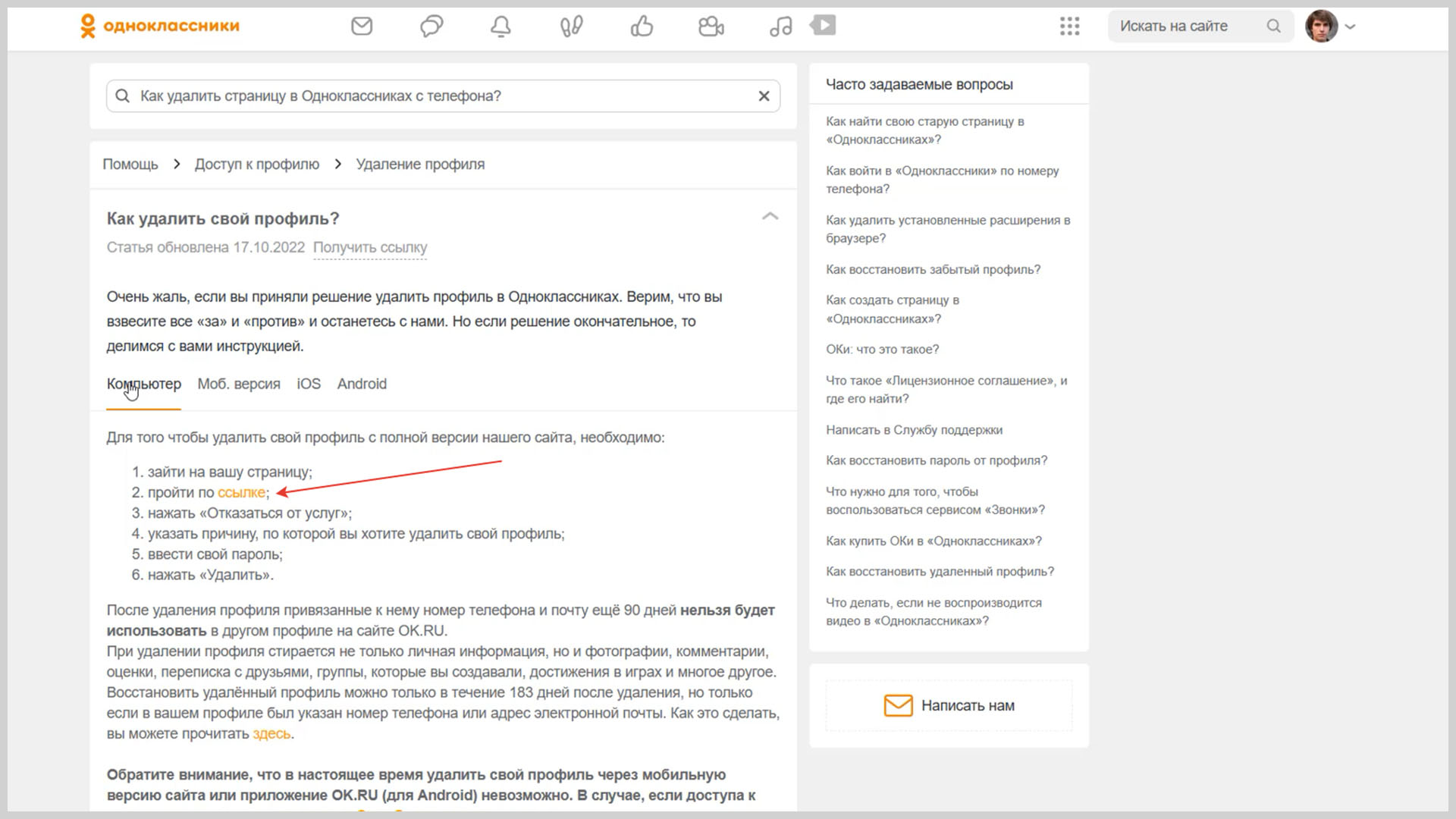
Task: Click 'Получить ссылку' link
Action: (370, 247)
